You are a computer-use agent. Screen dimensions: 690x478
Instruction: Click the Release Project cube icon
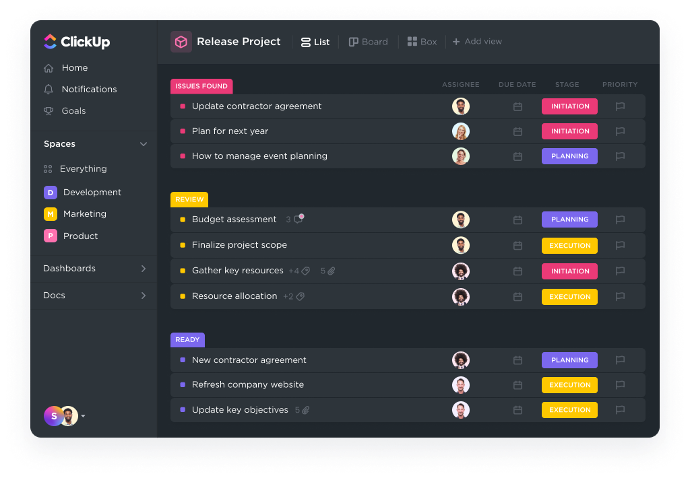tap(181, 42)
